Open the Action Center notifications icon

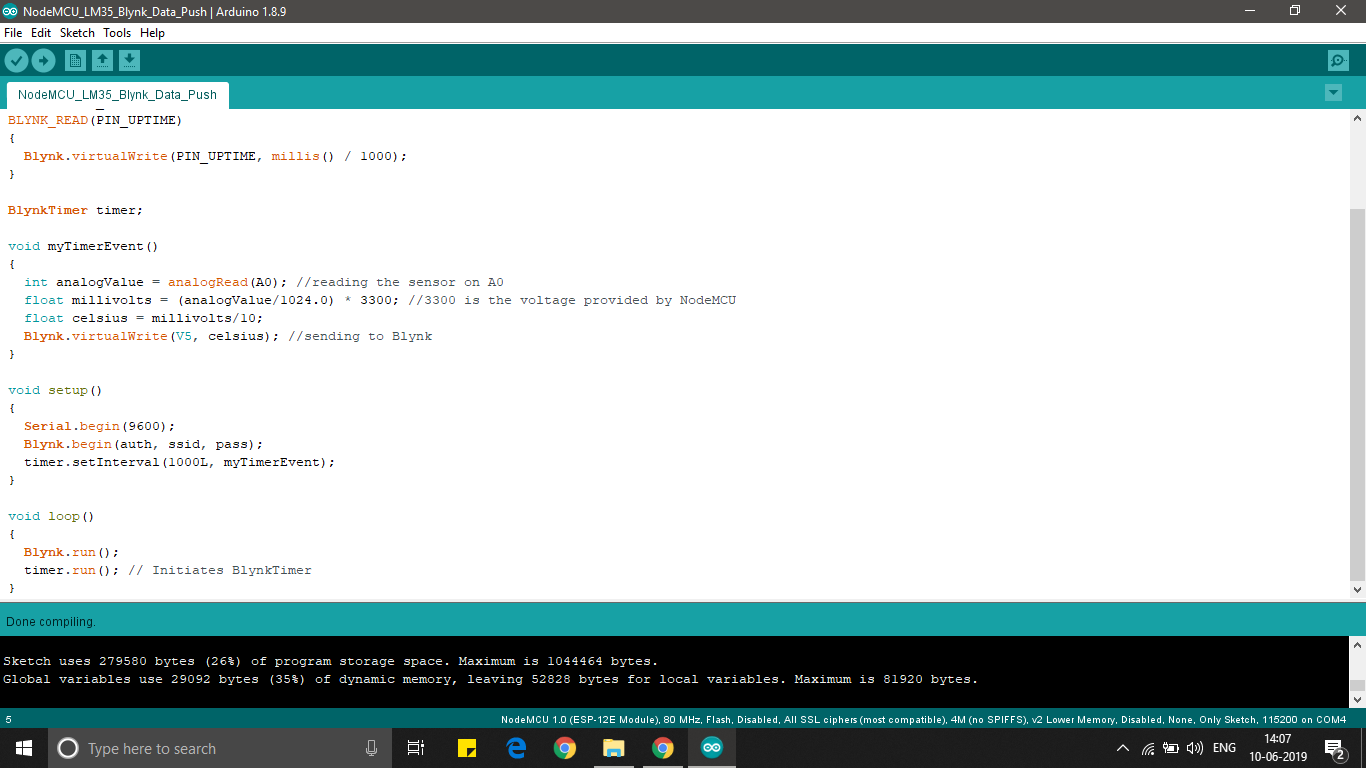[x=1334, y=748]
